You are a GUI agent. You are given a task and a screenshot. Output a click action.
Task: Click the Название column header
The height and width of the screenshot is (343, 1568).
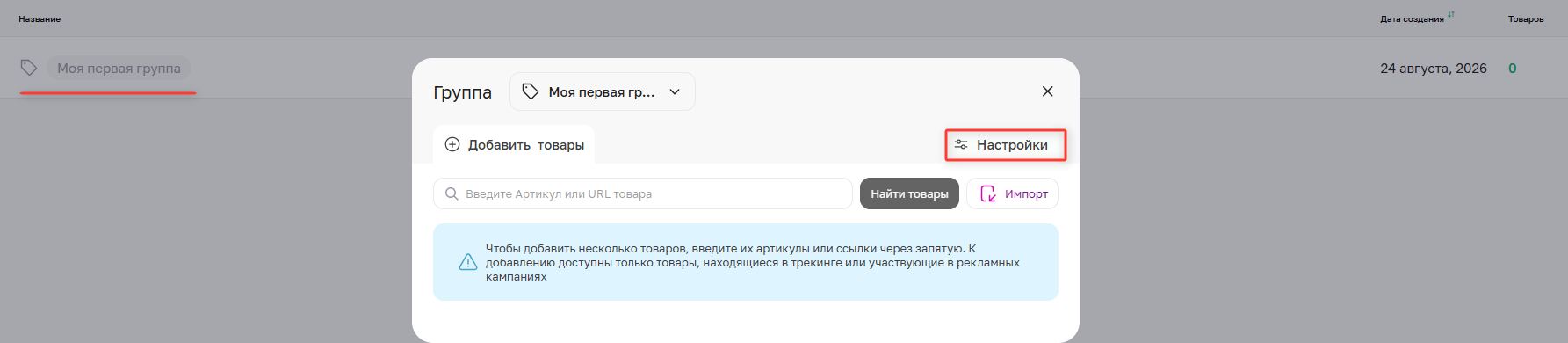tap(40, 18)
